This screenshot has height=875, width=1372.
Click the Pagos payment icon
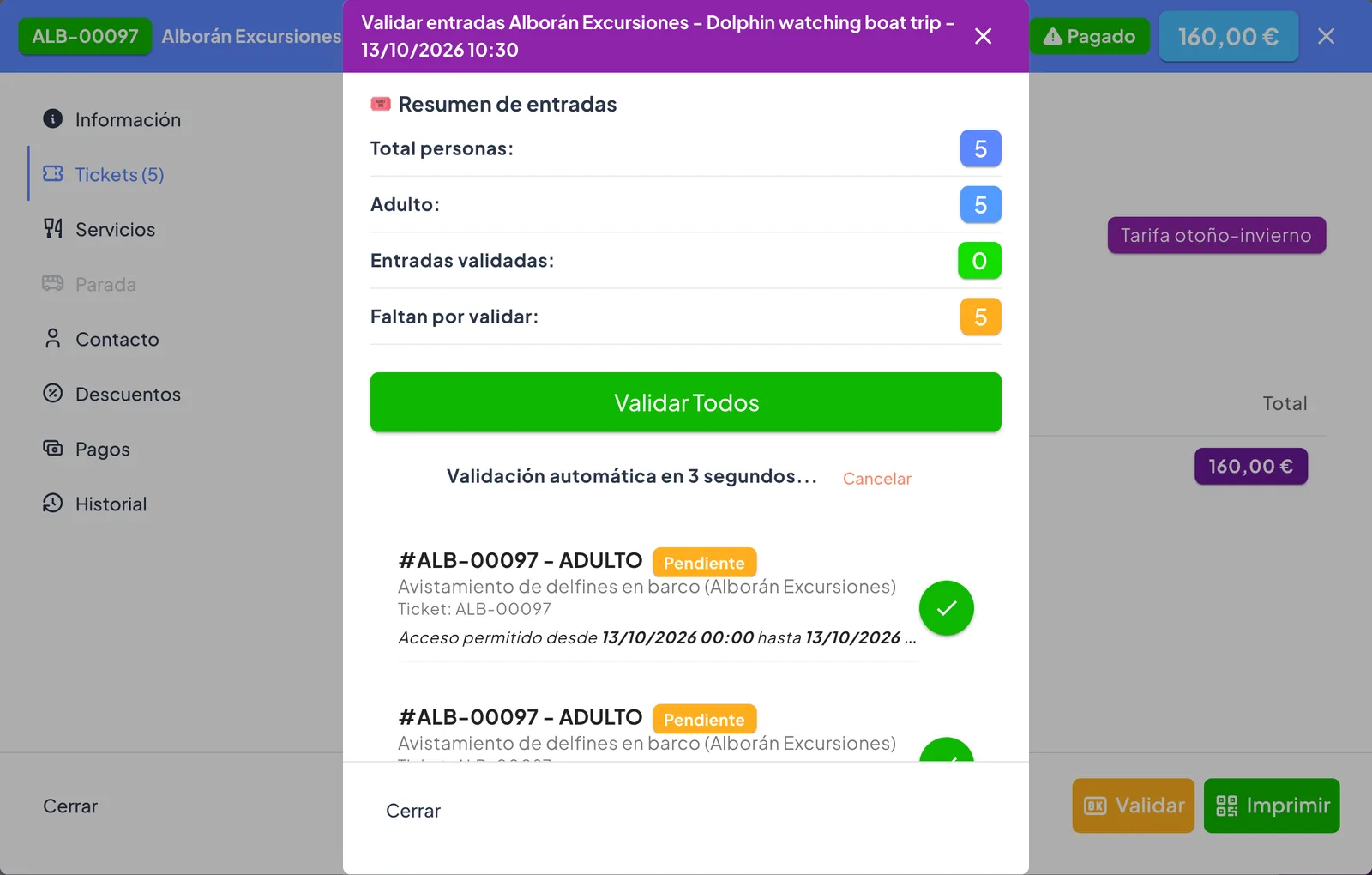coord(53,448)
